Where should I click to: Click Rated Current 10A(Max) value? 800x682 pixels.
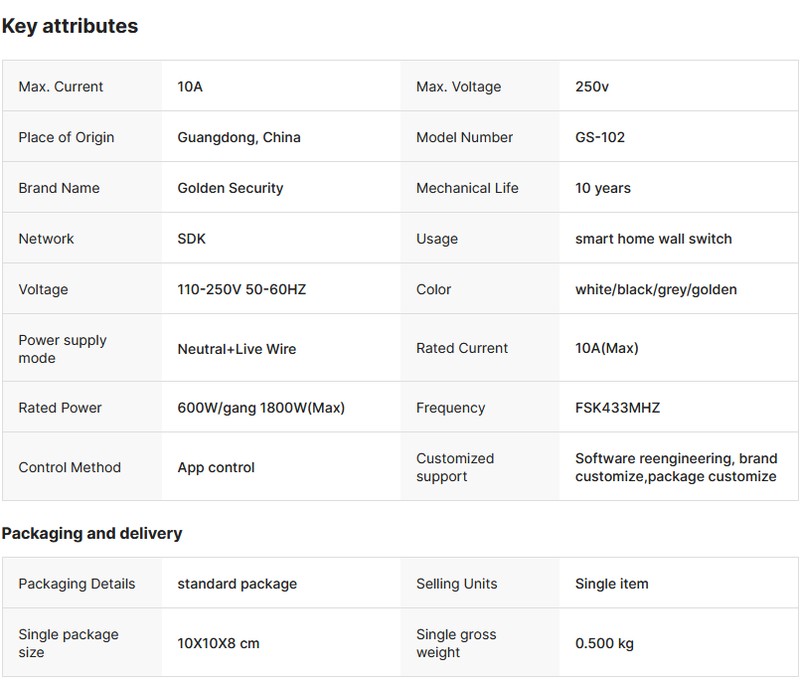(606, 348)
